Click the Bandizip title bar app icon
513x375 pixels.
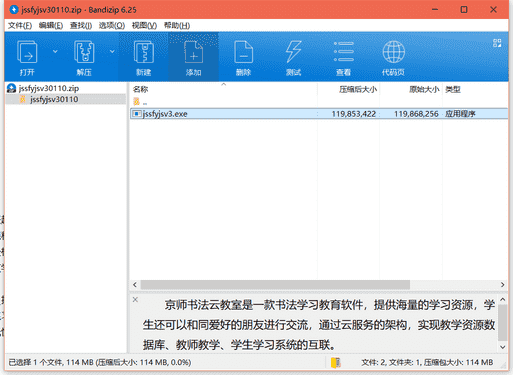click(x=14, y=10)
